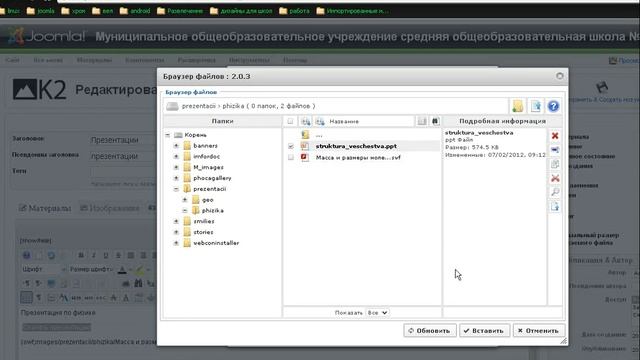Open the upload file icon
640x360 pixels.
536,106
